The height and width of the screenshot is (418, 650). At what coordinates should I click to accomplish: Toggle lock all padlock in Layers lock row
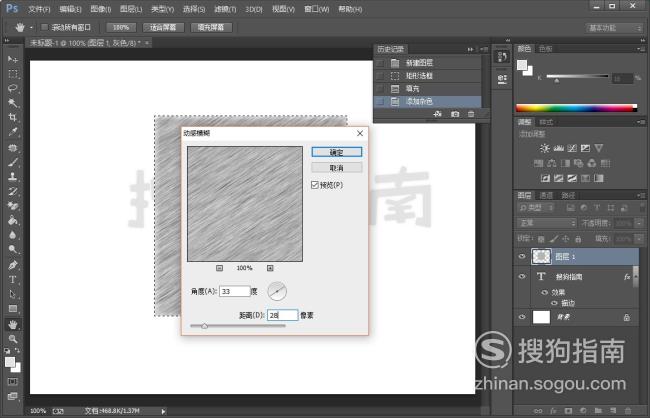(x=578, y=239)
